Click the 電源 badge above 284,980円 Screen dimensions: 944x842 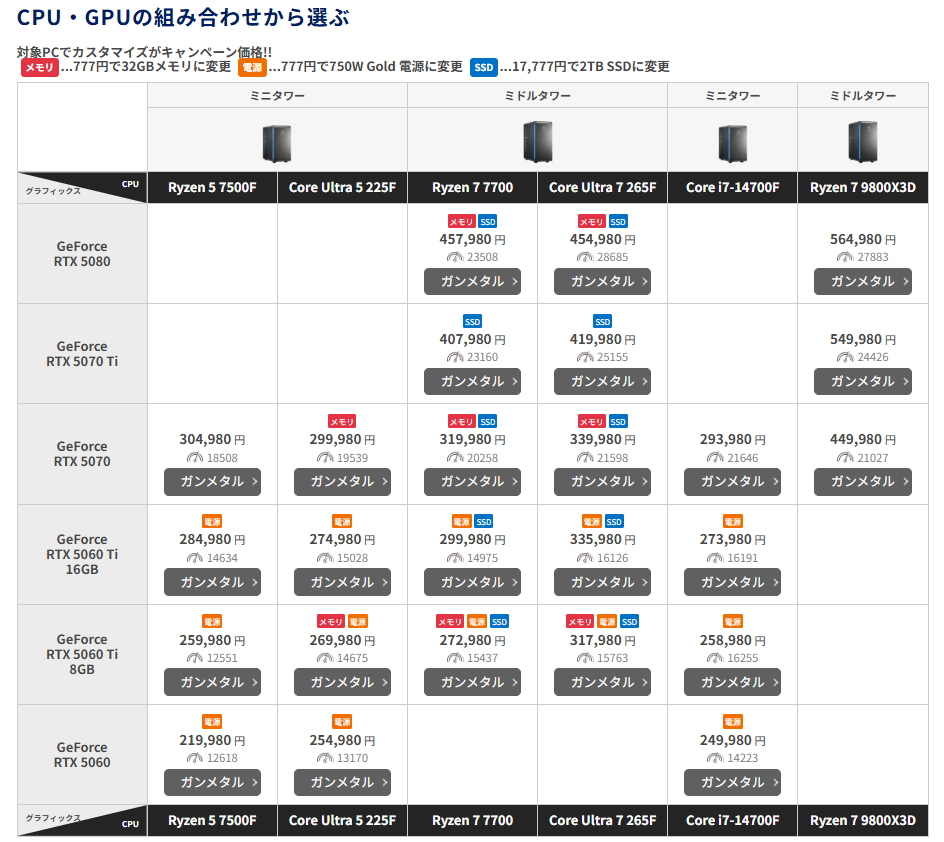tap(212, 521)
